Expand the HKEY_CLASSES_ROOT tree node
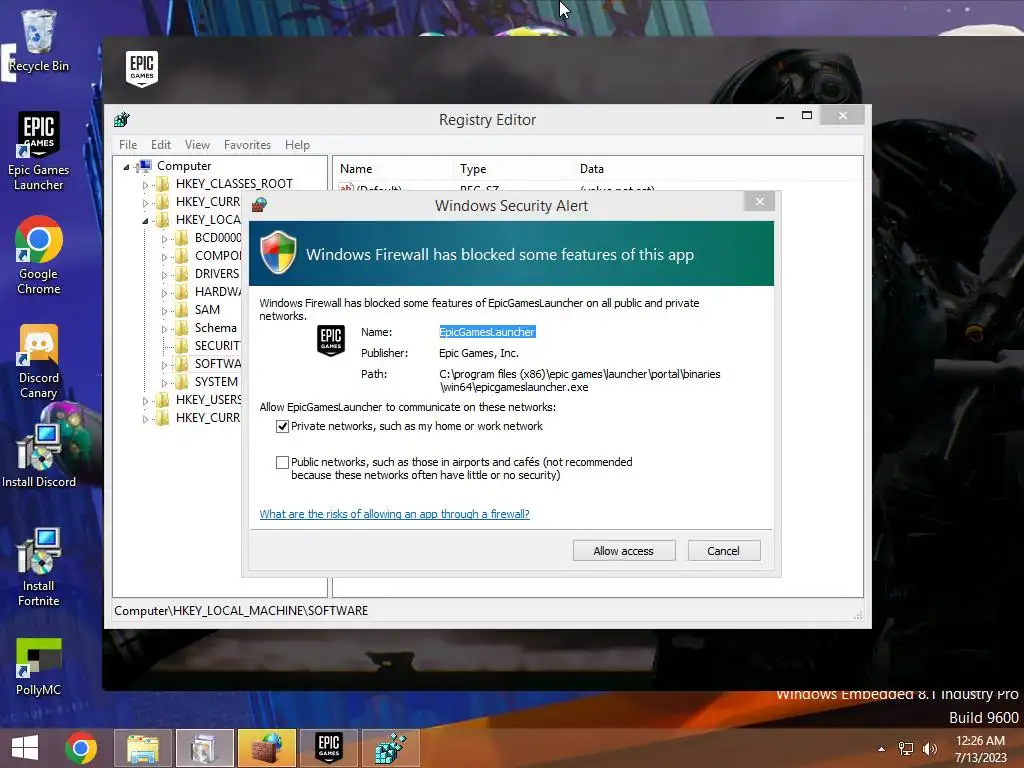The image size is (1024, 768). (145, 185)
